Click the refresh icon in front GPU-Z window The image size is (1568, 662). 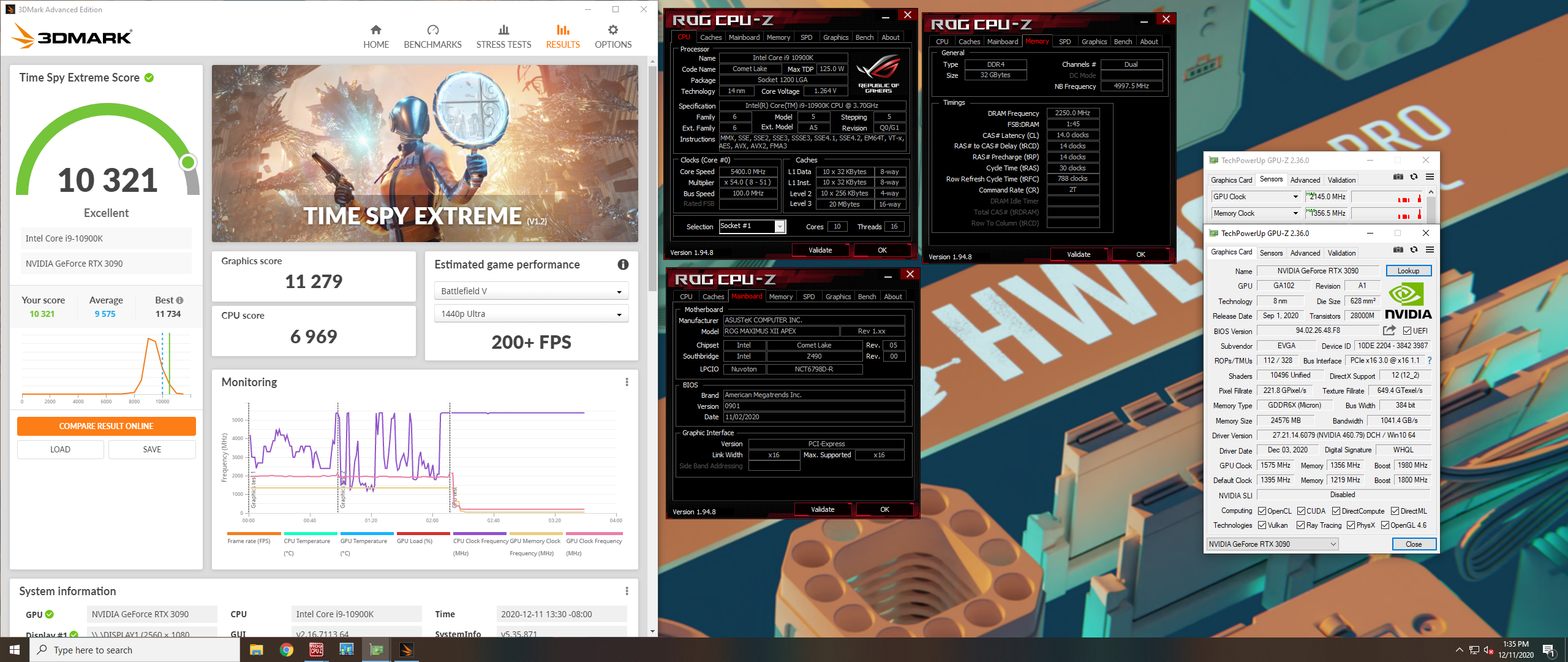tap(1414, 249)
